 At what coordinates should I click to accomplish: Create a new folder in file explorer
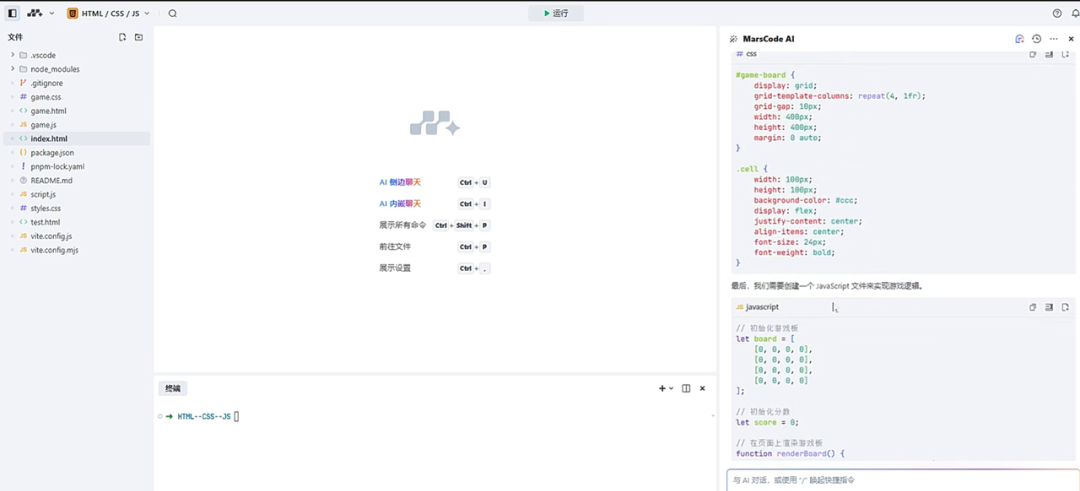138,37
